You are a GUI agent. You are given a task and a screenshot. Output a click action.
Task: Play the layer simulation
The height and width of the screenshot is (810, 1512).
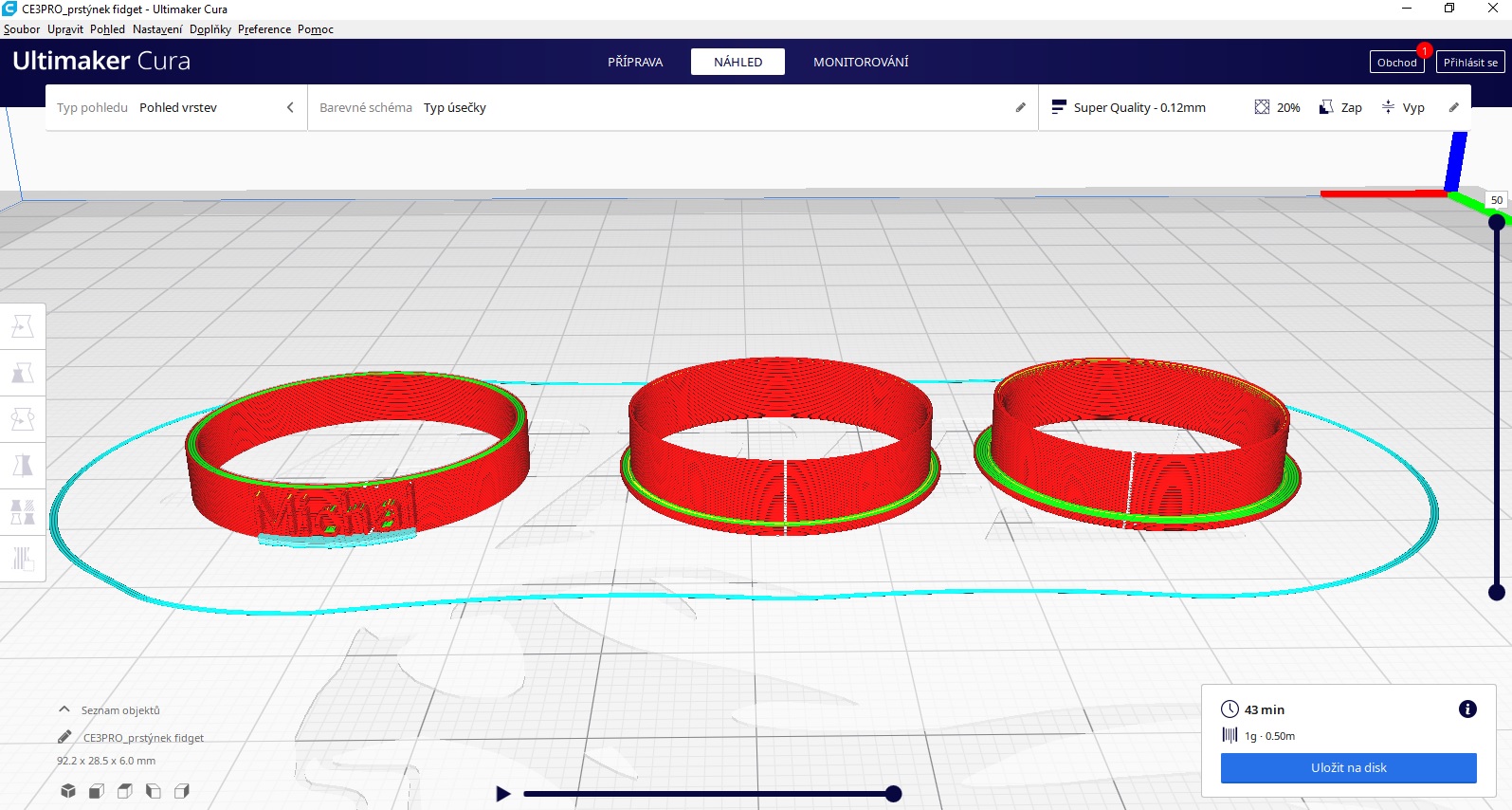pyautogui.click(x=503, y=794)
